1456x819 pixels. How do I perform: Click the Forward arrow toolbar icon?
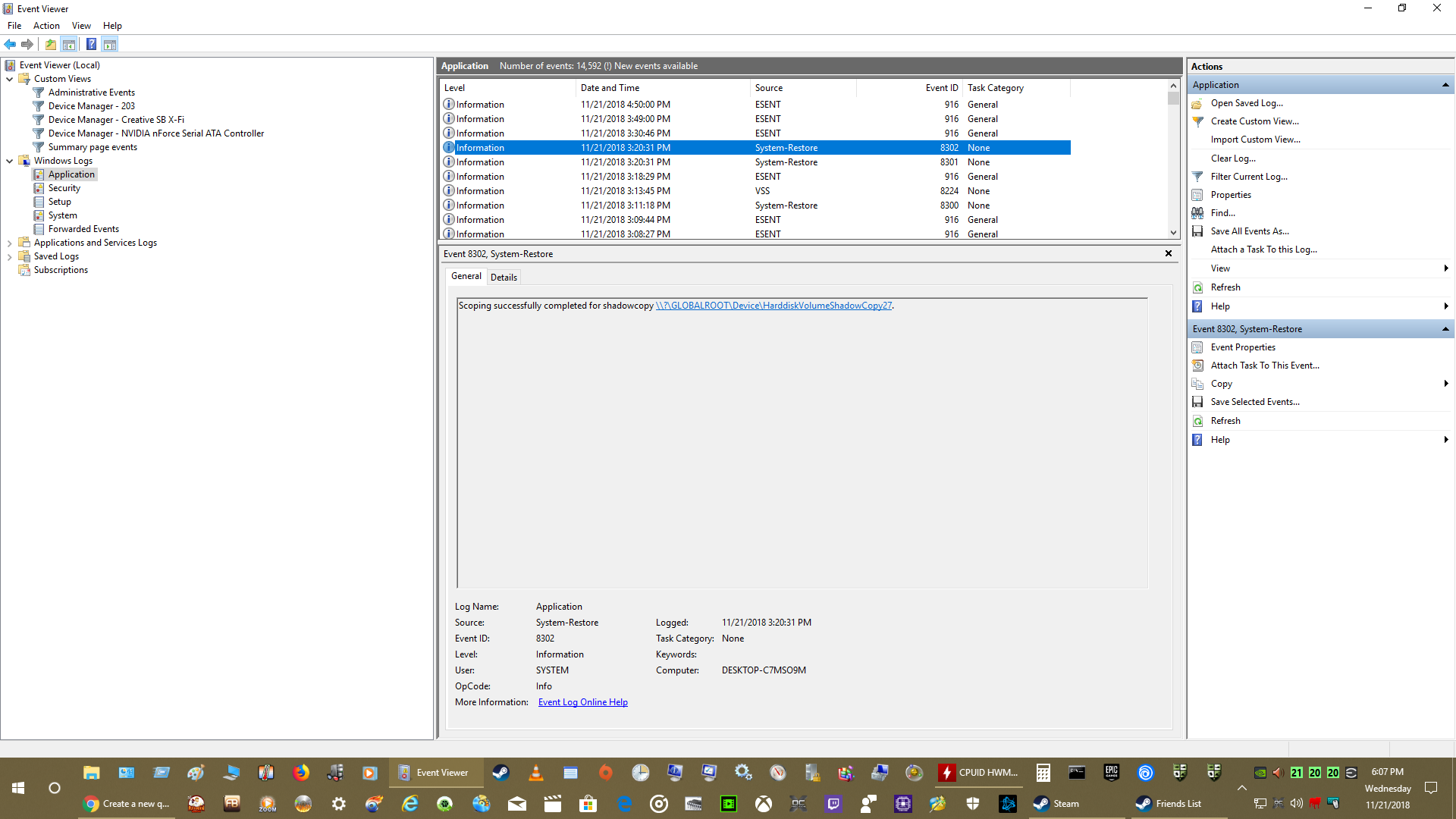[27, 44]
